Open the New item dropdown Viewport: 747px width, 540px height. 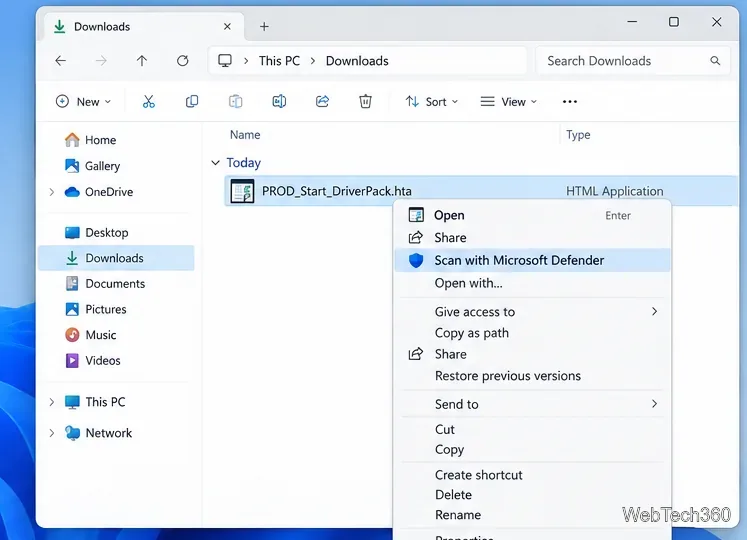[83, 102]
